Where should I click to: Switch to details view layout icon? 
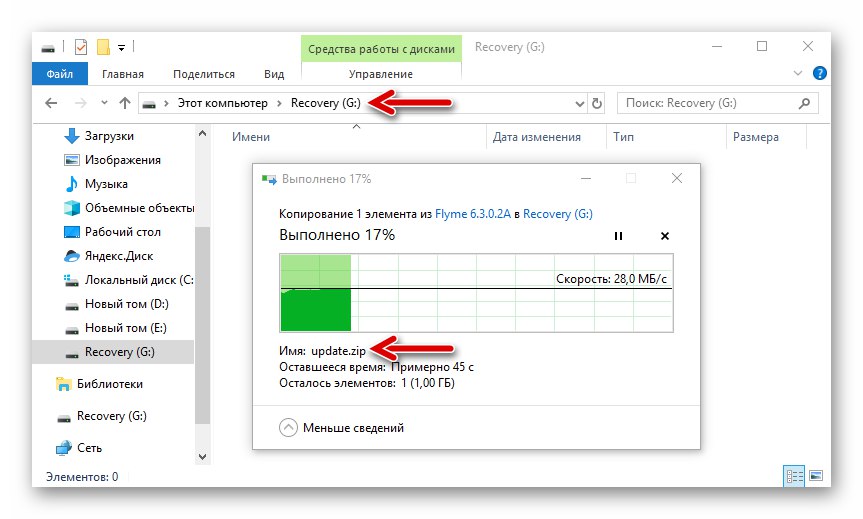(x=794, y=476)
